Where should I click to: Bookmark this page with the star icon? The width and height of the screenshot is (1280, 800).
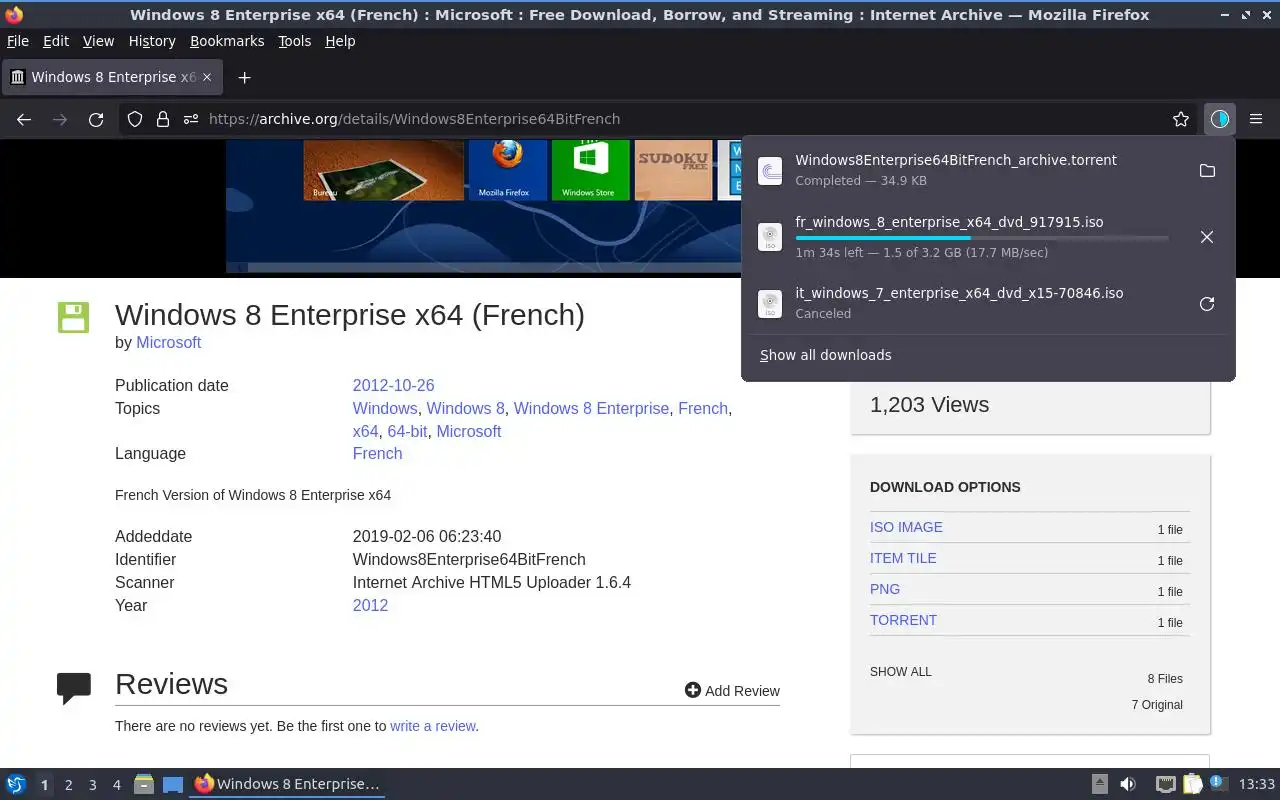point(1181,119)
